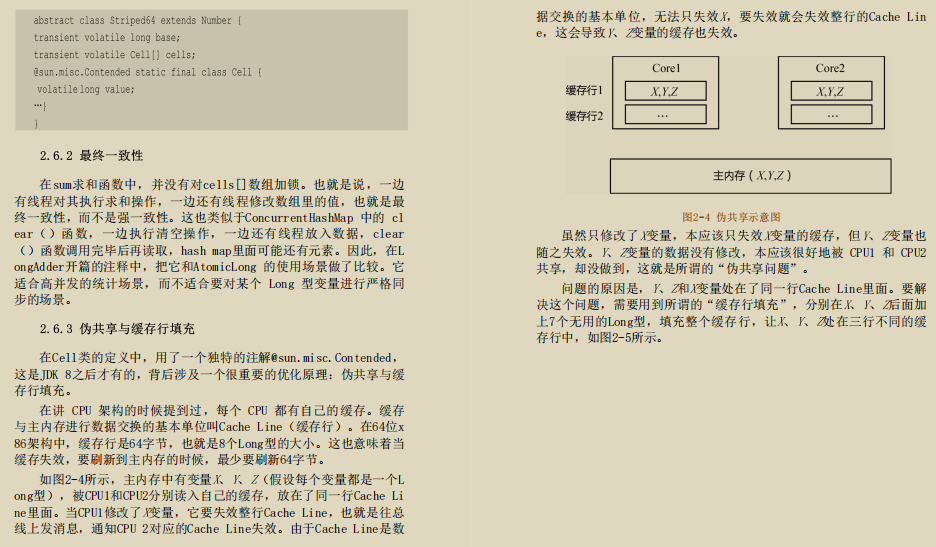936x547 pixels.
Task: Click the caption '图2-4 伪共享示意图'
Action: [x=731, y=217]
